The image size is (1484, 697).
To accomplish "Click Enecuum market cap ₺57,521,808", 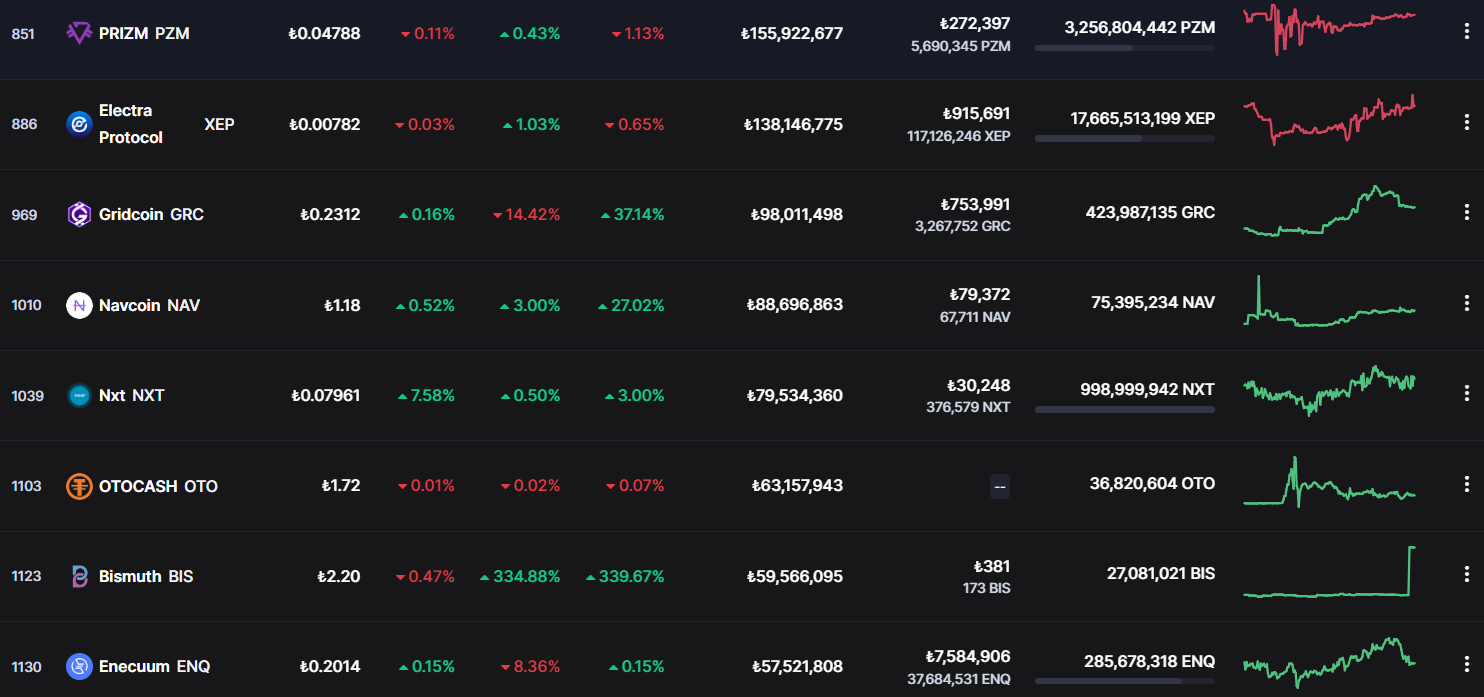I will coord(796,666).
